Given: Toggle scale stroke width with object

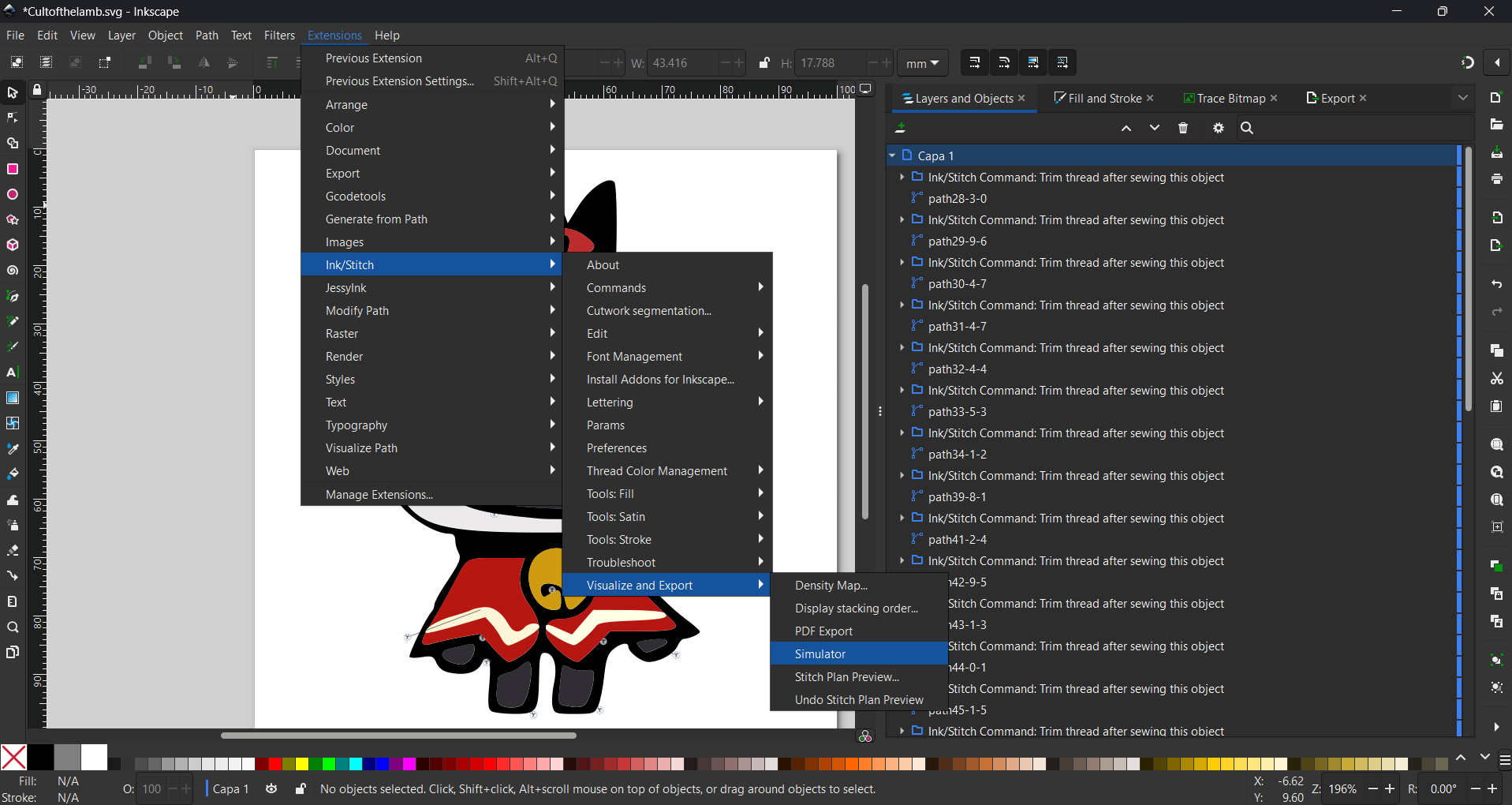Looking at the screenshot, I should (974, 63).
